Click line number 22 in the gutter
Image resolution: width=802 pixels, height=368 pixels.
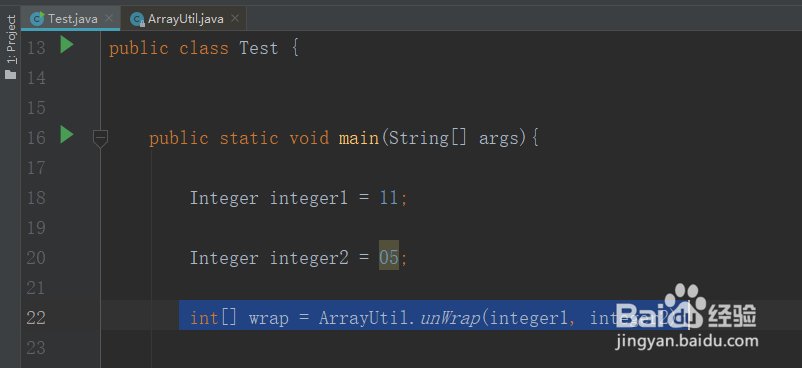[36, 318]
